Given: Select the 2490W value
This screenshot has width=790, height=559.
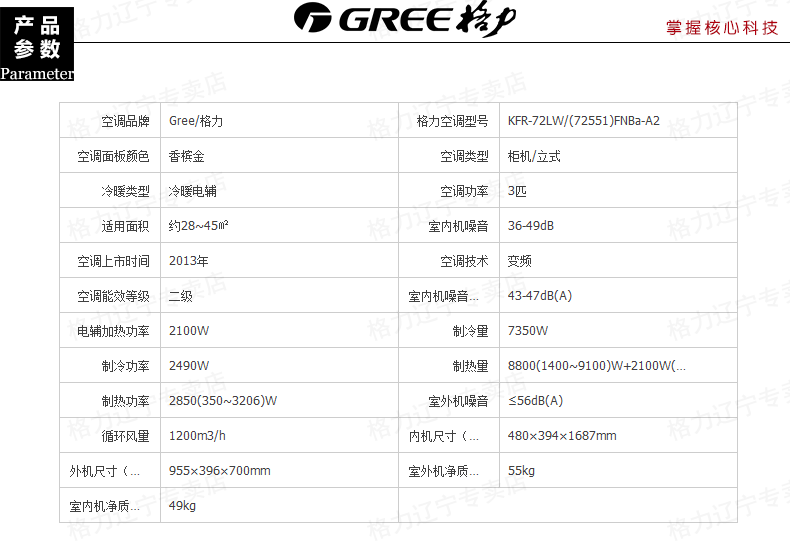Looking at the screenshot, I should 189,366.
